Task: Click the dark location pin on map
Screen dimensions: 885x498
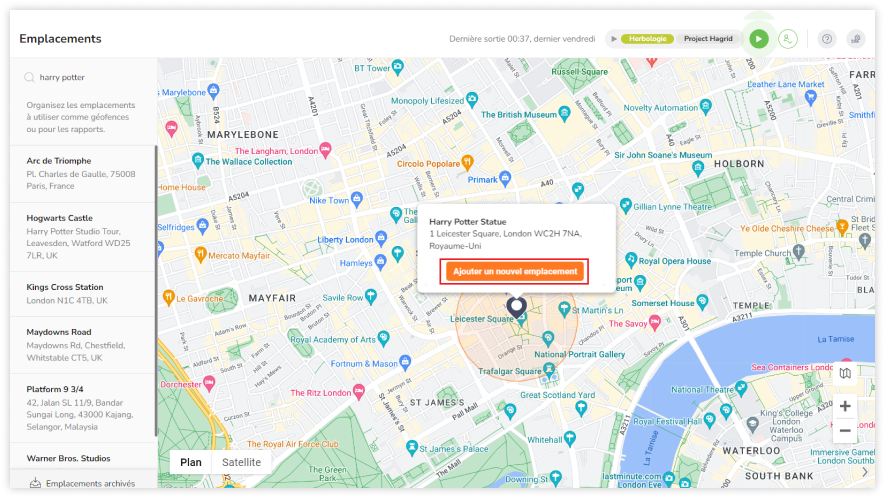Action: (516, 308)
